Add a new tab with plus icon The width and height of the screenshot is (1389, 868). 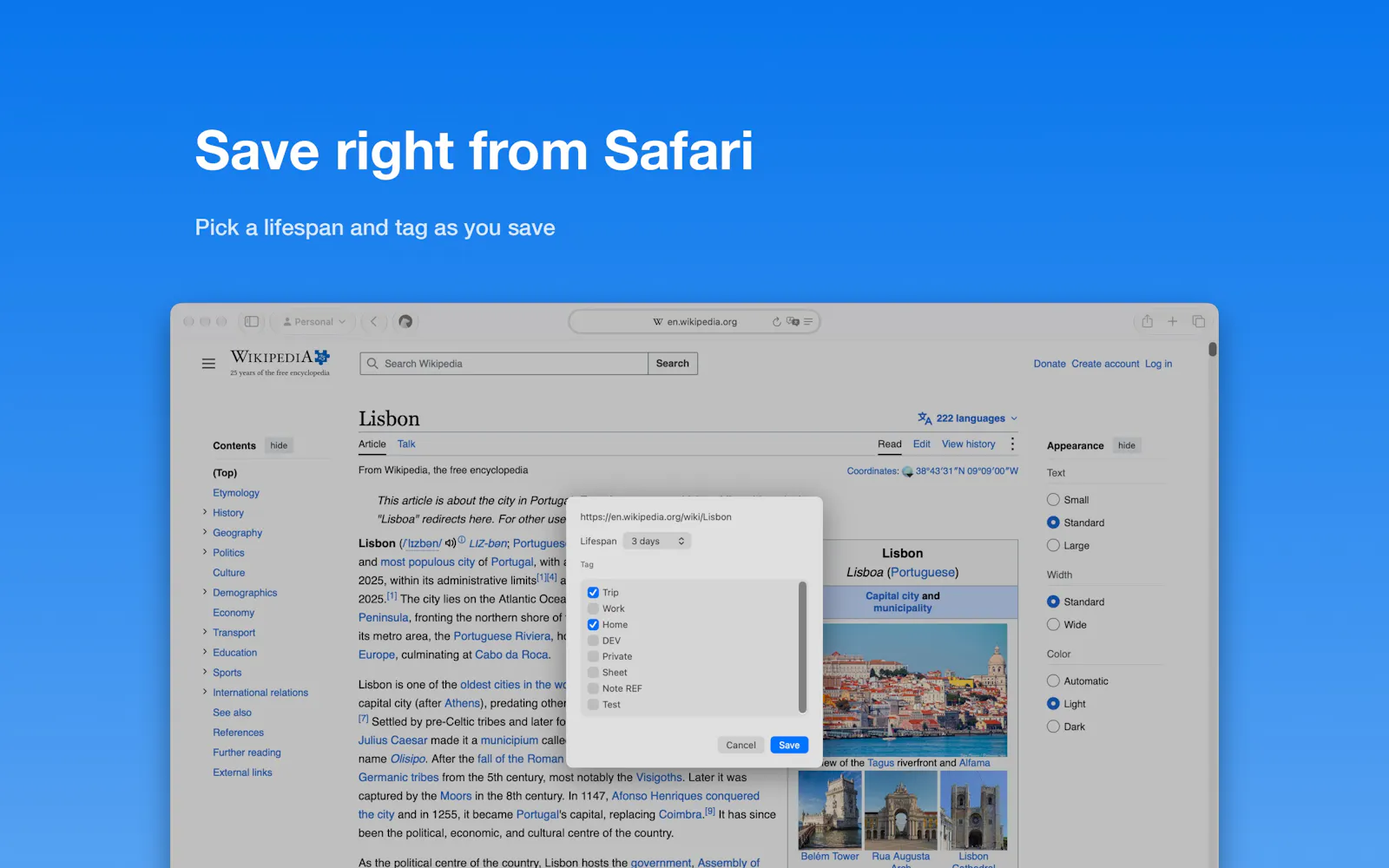point(1173,321)
